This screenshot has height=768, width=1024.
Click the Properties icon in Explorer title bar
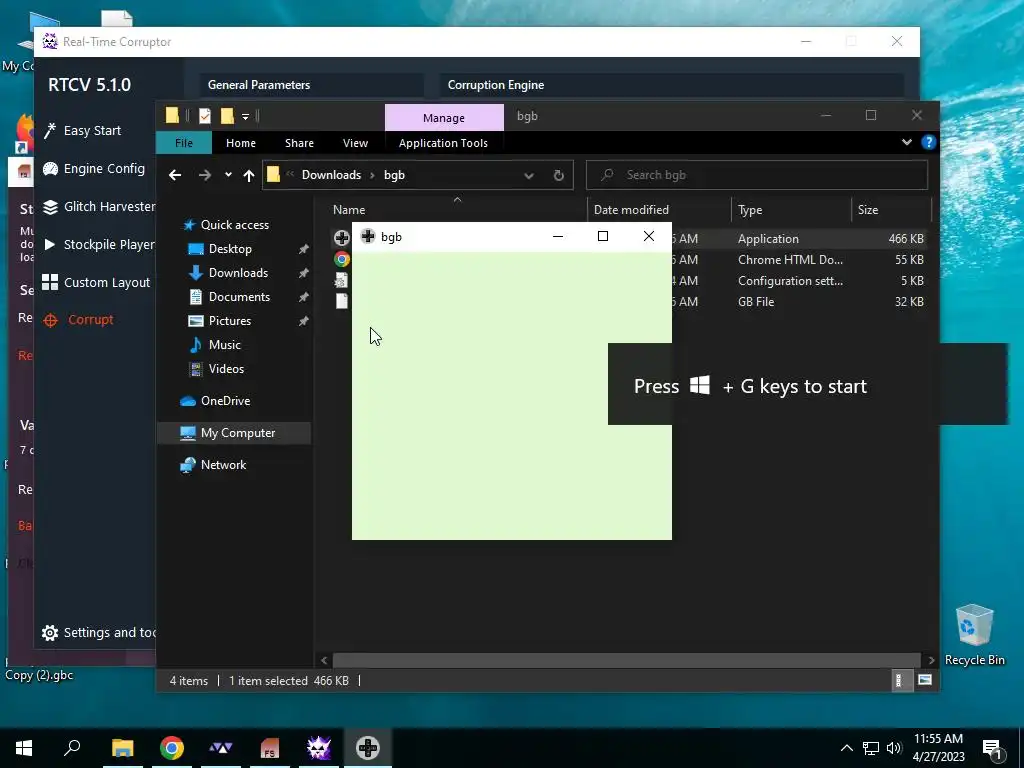[x=205, y=116]
